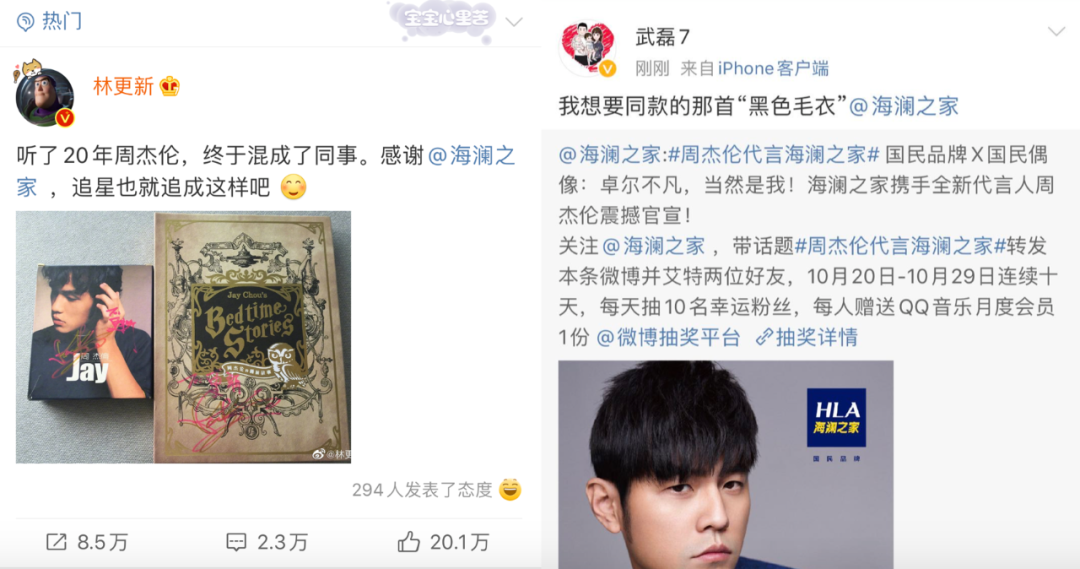
Task: Open the @海澜之家 mention in 林更新's post
Action: point(472,156)
